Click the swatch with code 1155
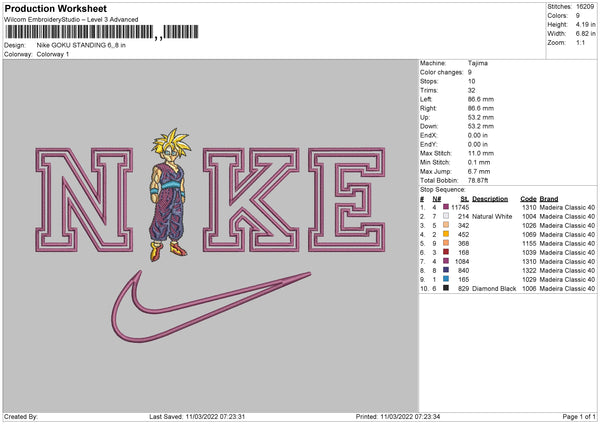This screenshot has width=600, height=424. tap(446, 243)
